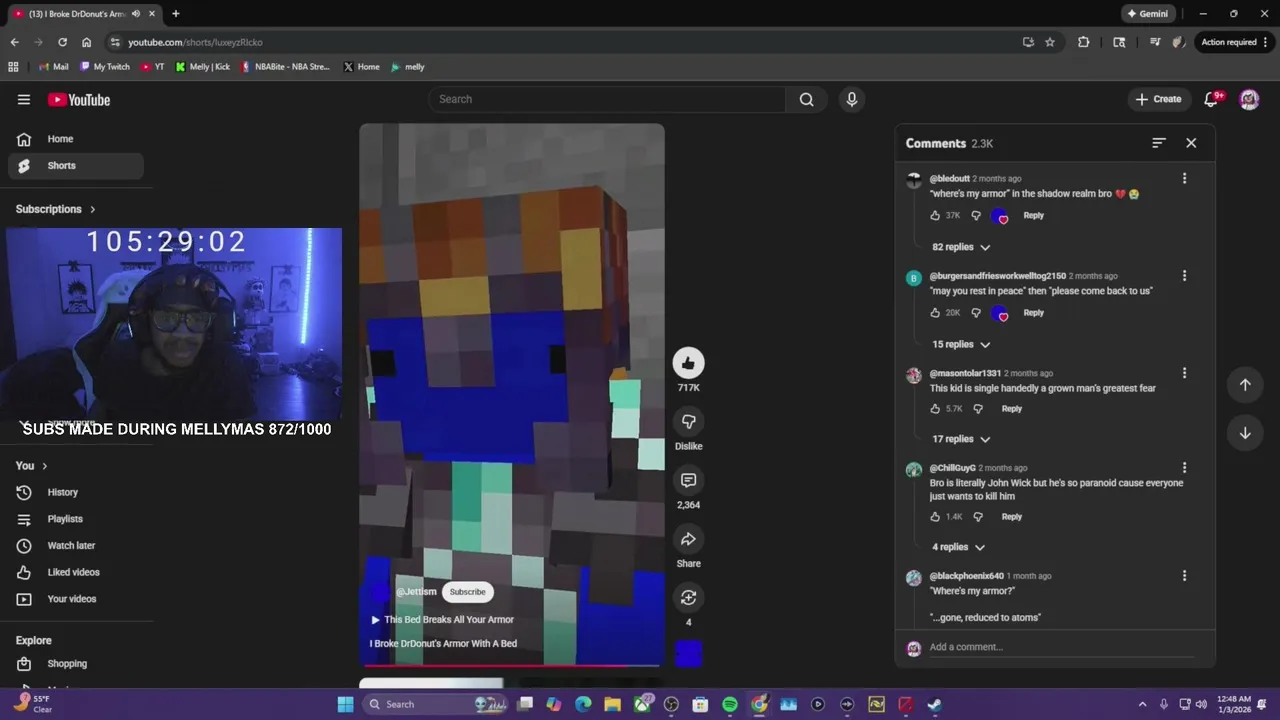The height and width of the screenshot is (720, 1280).
Task: Open options menu for @ChillGuyG comment
Action: pyautogui.click(x=1184, y=467)
